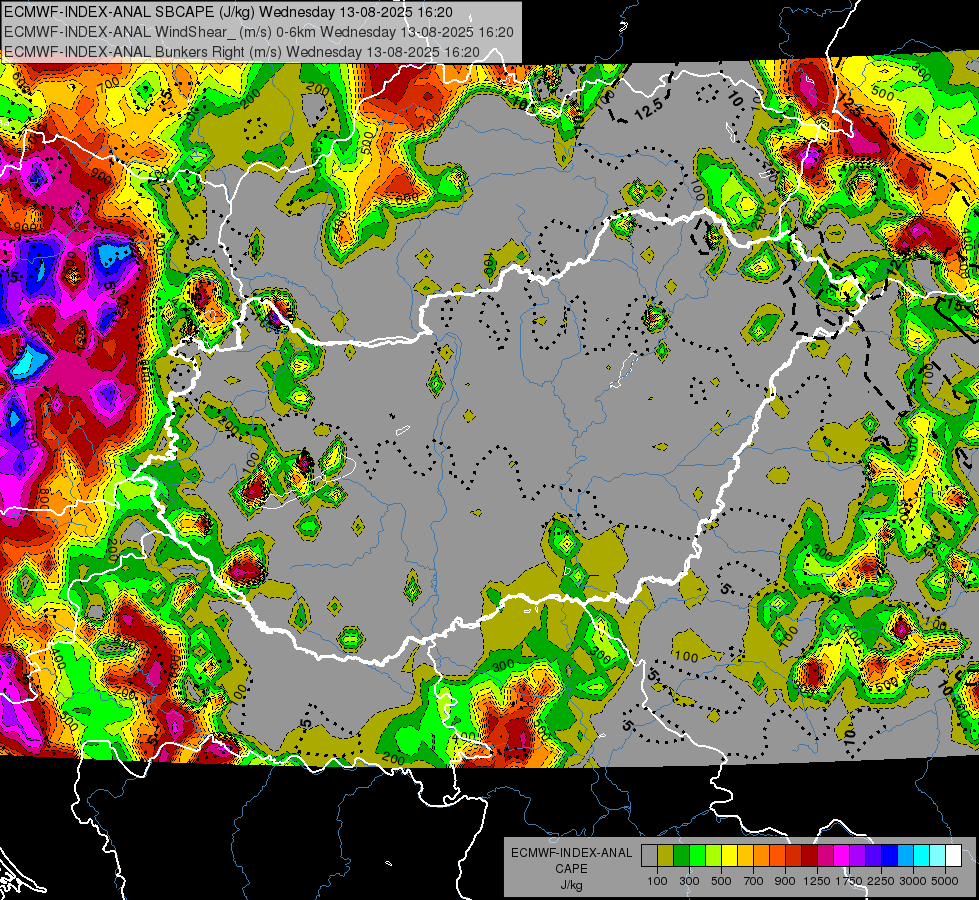Select the pure blue swatch right of 2250
Image resolution: width=979 pixels, height=900 pixels.
[x=890, y=856]
